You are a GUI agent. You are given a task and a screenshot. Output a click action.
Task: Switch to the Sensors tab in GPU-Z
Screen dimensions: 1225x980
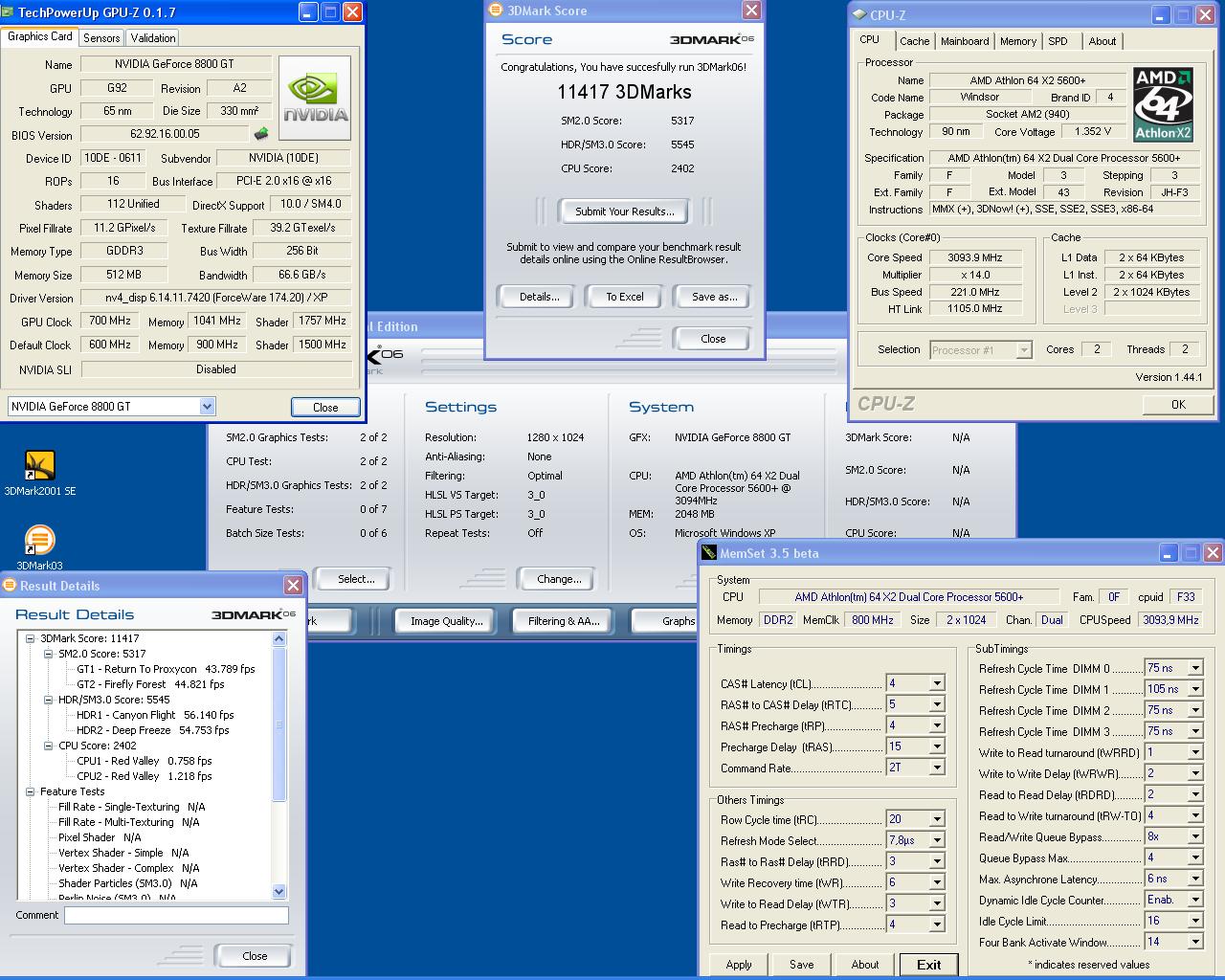pos(101,38)
